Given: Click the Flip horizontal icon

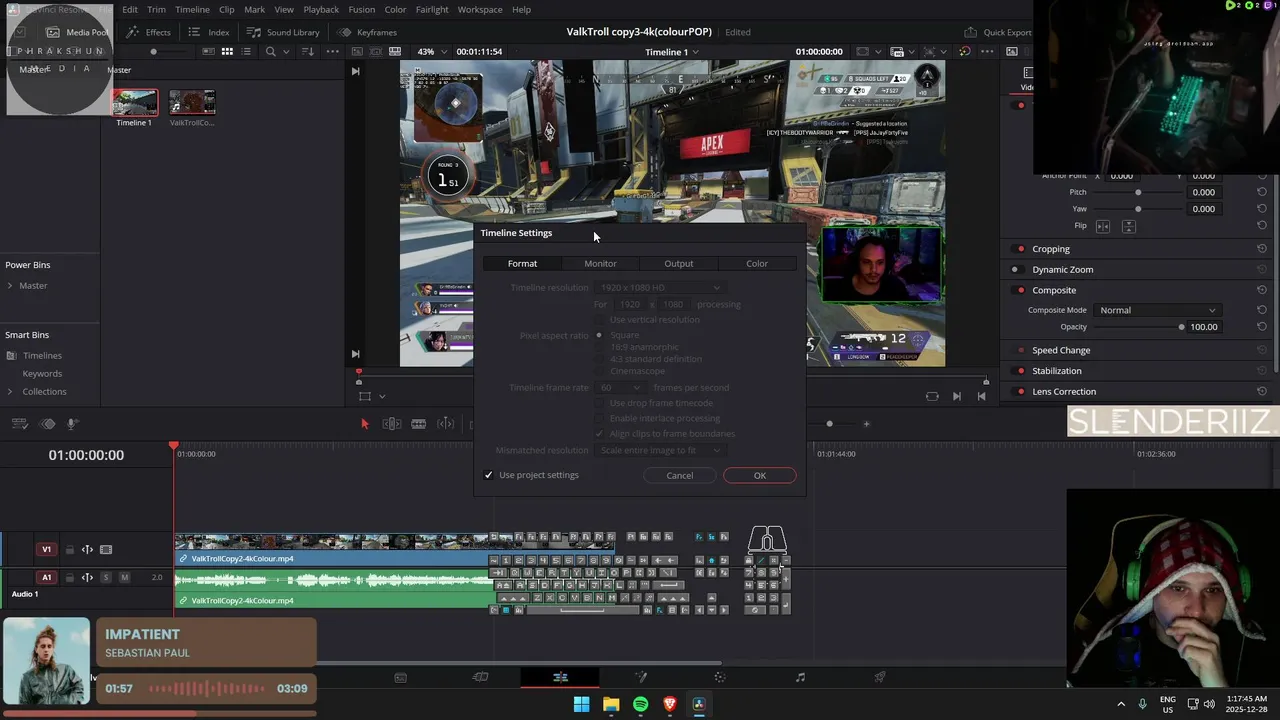Looking at the screenshot, I should click(x=1103, y=227).
